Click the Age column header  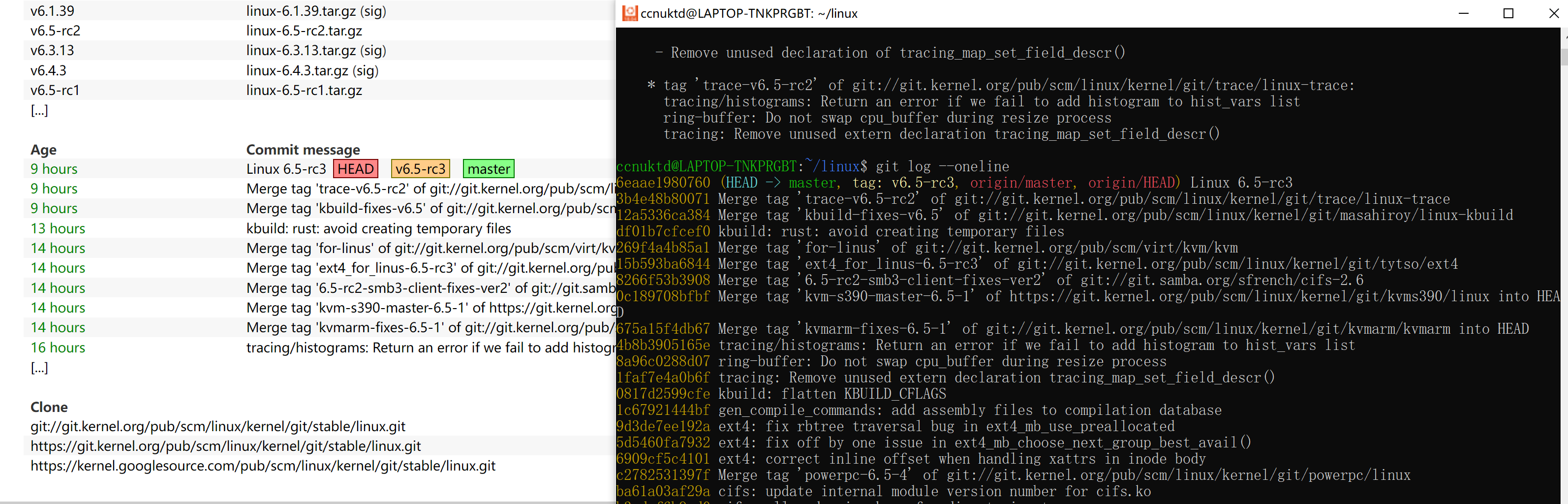tap(43, 149)
